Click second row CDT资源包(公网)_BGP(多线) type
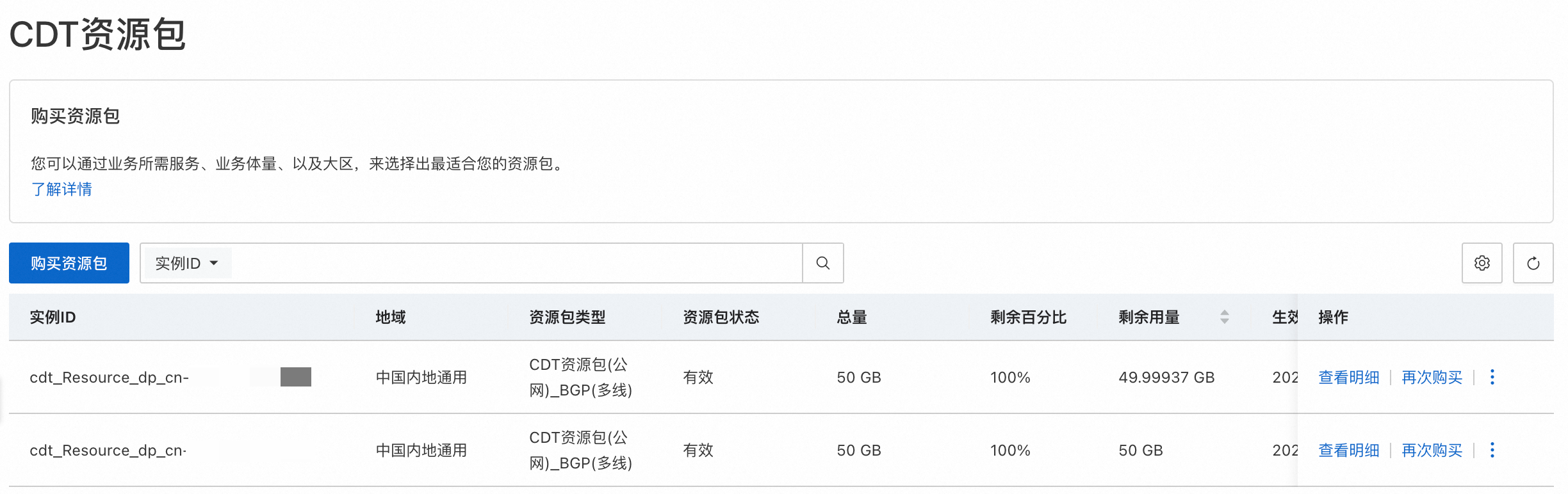 (580, 450)
